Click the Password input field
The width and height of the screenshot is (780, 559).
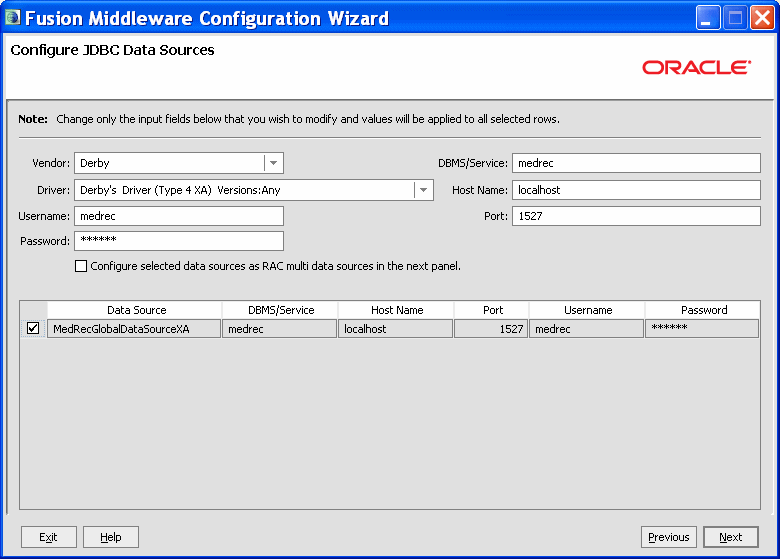click(179, 241)
